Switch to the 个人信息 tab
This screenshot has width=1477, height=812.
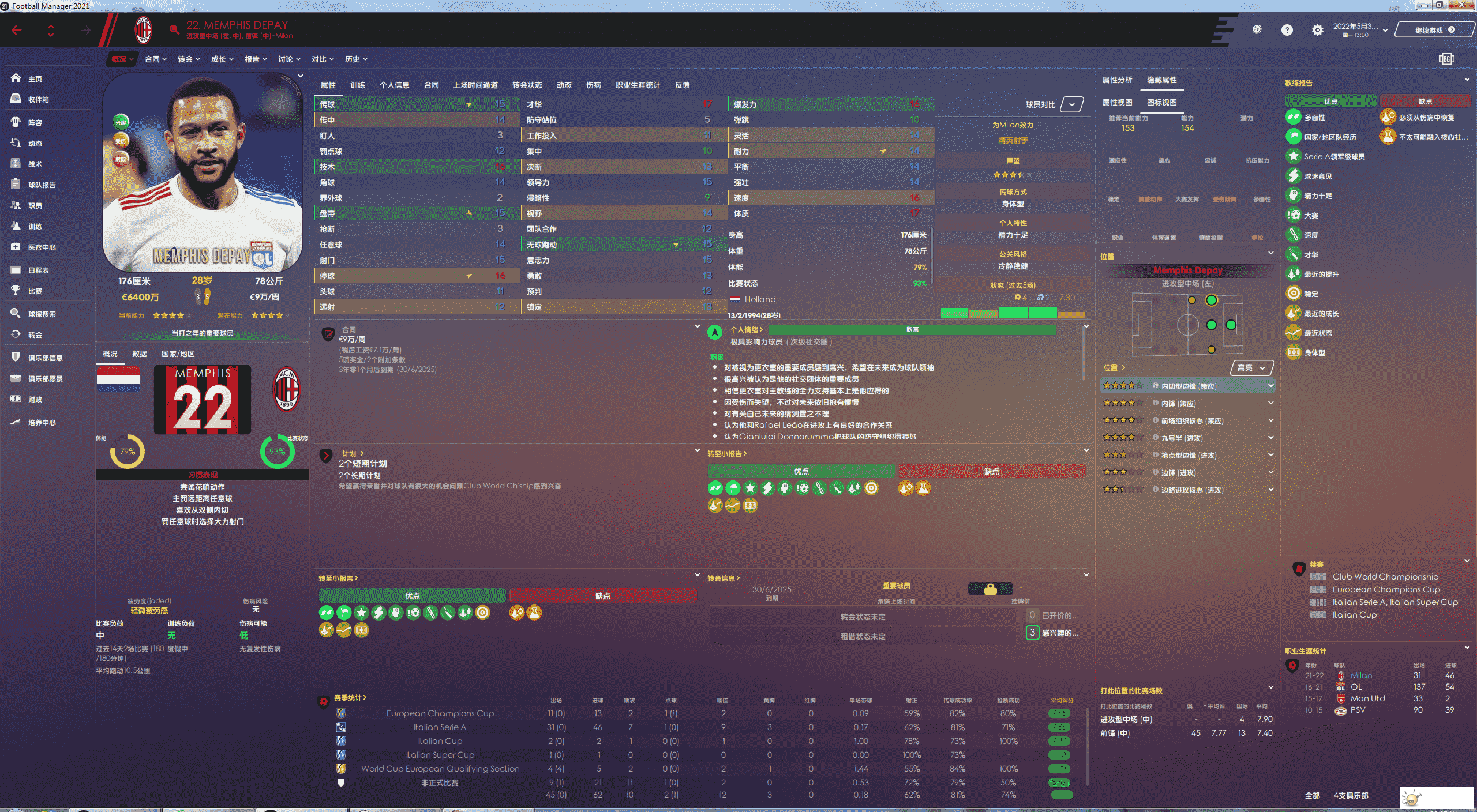(394, 85)
